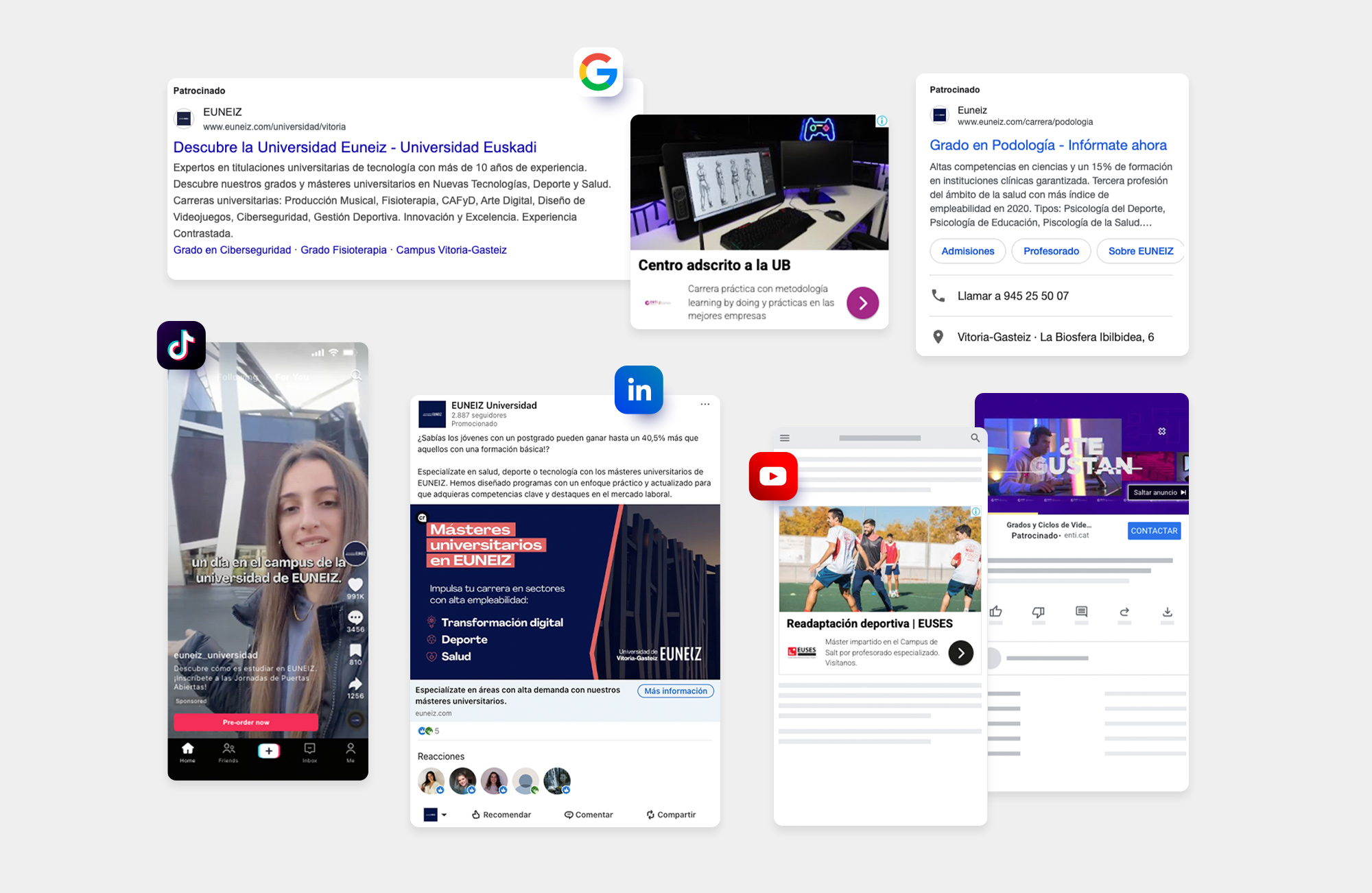
Task: Open the LinkedIn post-as identity dropdown
Action: coord(436,815)
